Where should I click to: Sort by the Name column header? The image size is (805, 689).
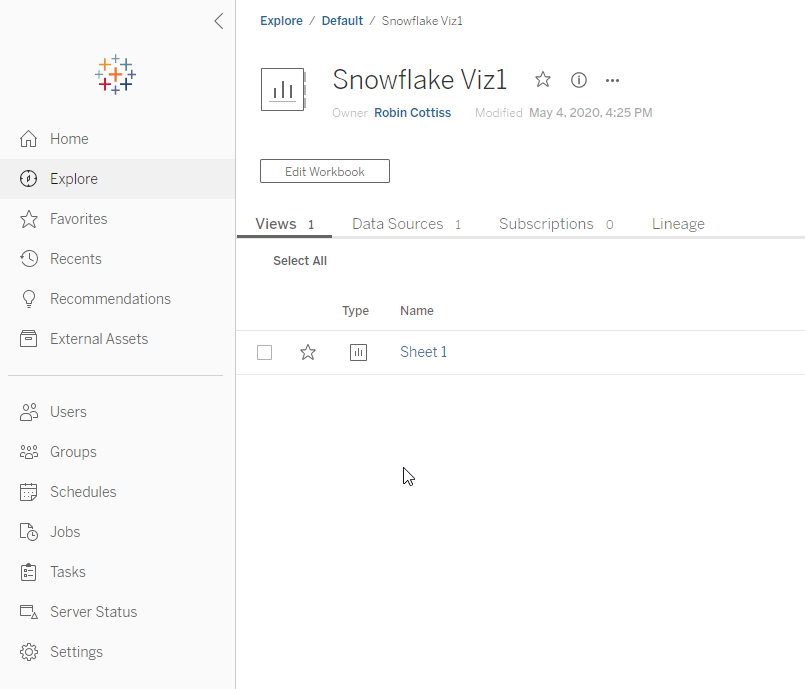416,311
